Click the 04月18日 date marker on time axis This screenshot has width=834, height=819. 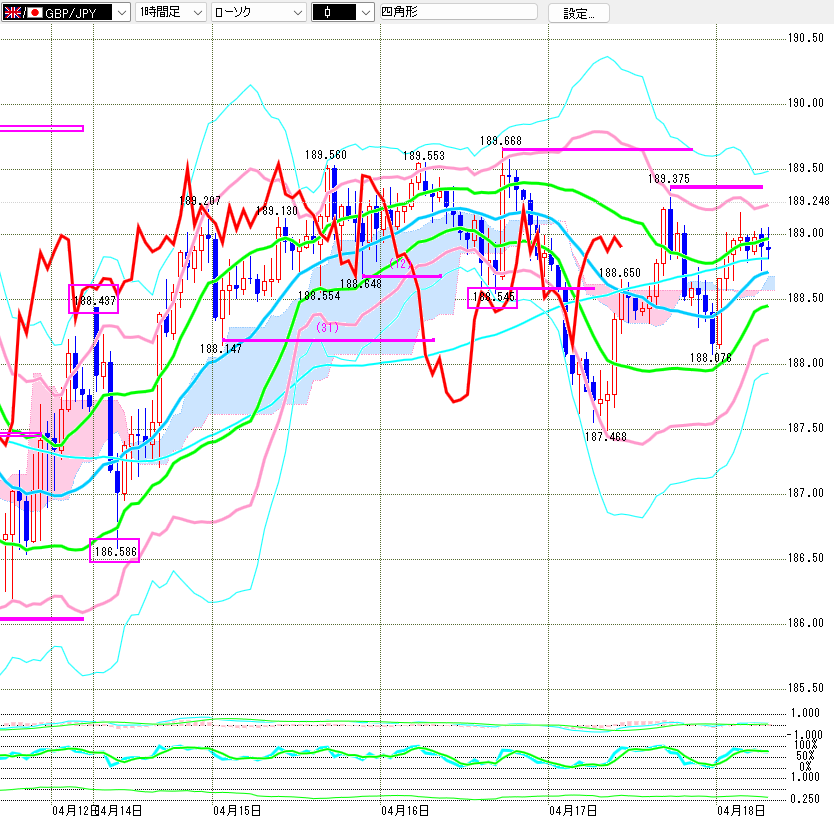[737, 808]
